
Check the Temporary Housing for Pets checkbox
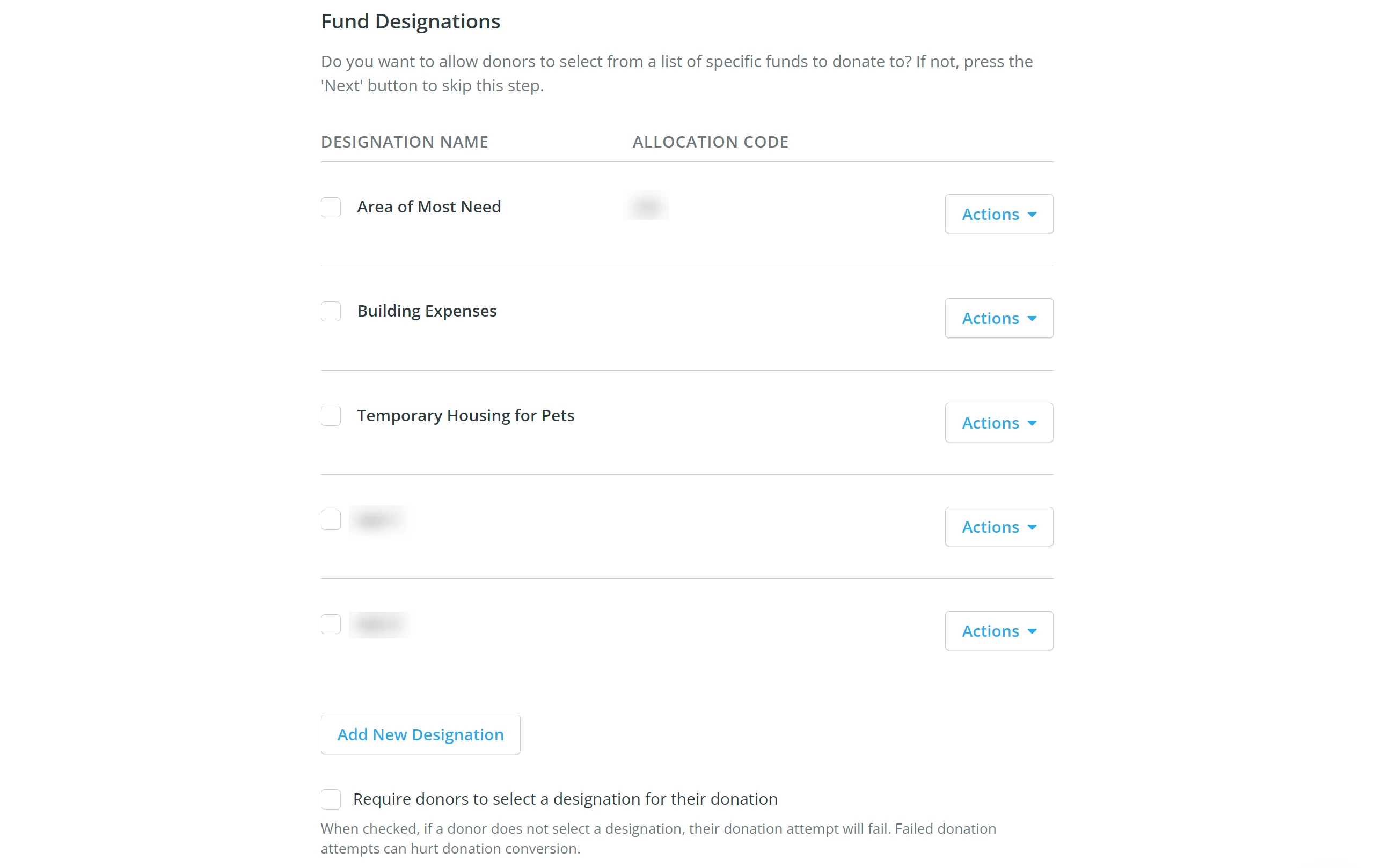[x=331, y=416]
